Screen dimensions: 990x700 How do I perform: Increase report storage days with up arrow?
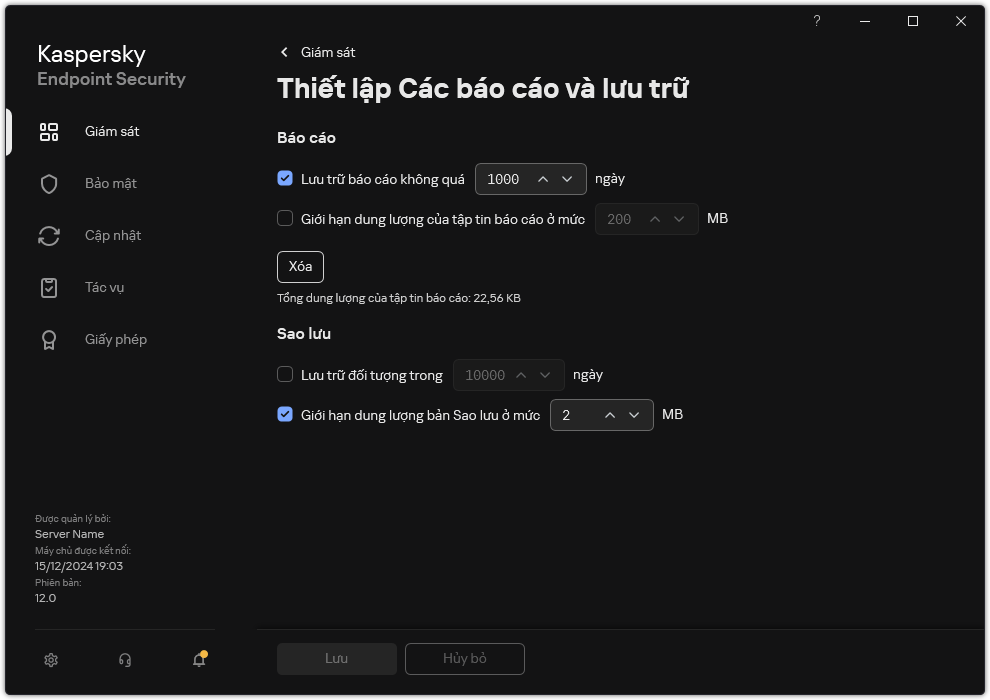click(543, 179)
